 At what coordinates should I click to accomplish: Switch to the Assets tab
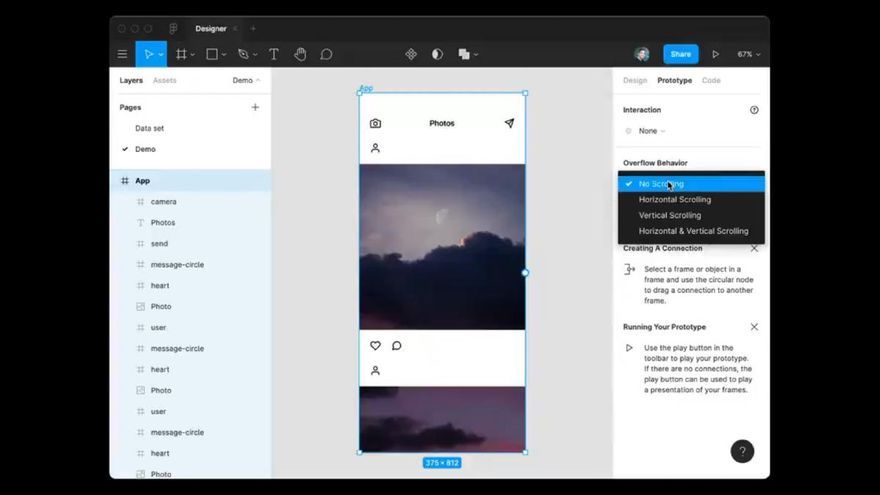tap(164, 80)
